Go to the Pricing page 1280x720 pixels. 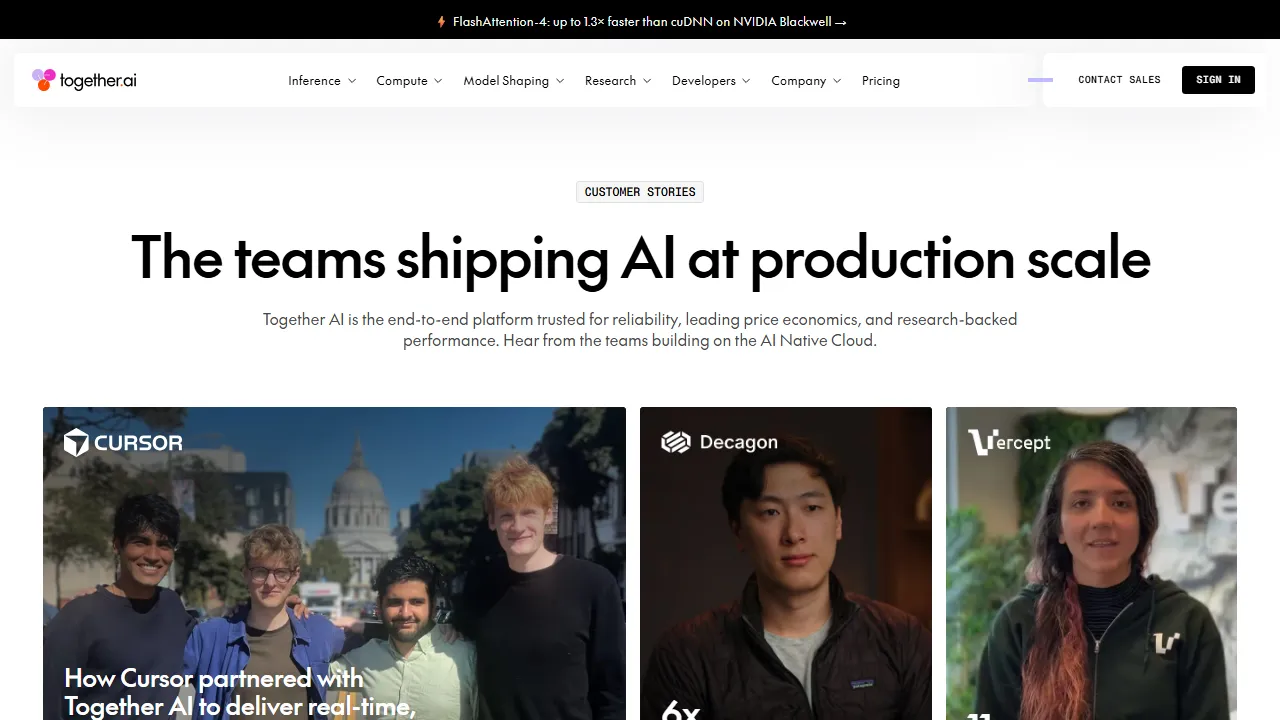[x=881, y=81]
